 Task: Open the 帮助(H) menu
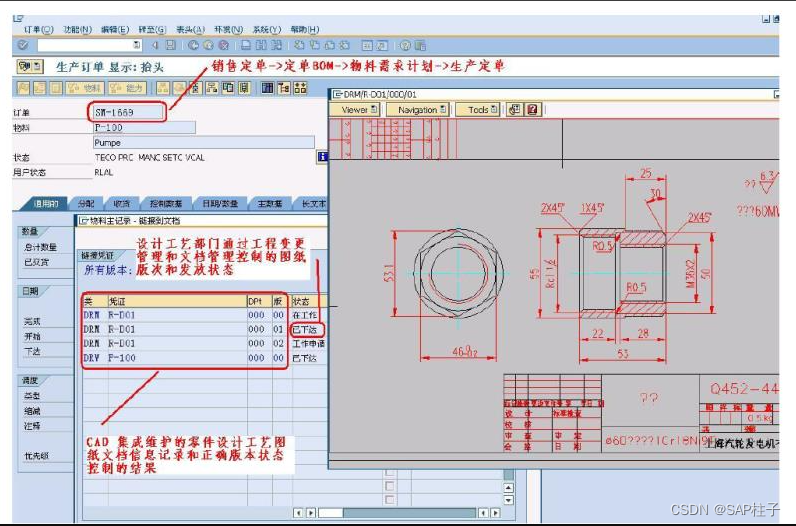tap(305, 30)
